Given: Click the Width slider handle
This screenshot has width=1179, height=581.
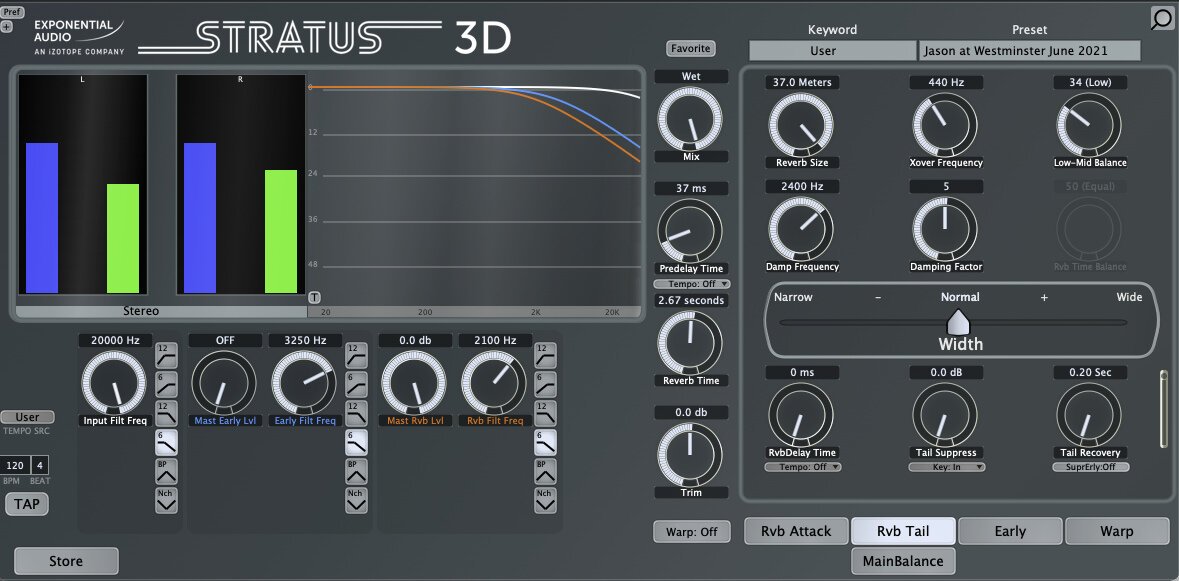Looking at the screenshot, I should 959,322.
